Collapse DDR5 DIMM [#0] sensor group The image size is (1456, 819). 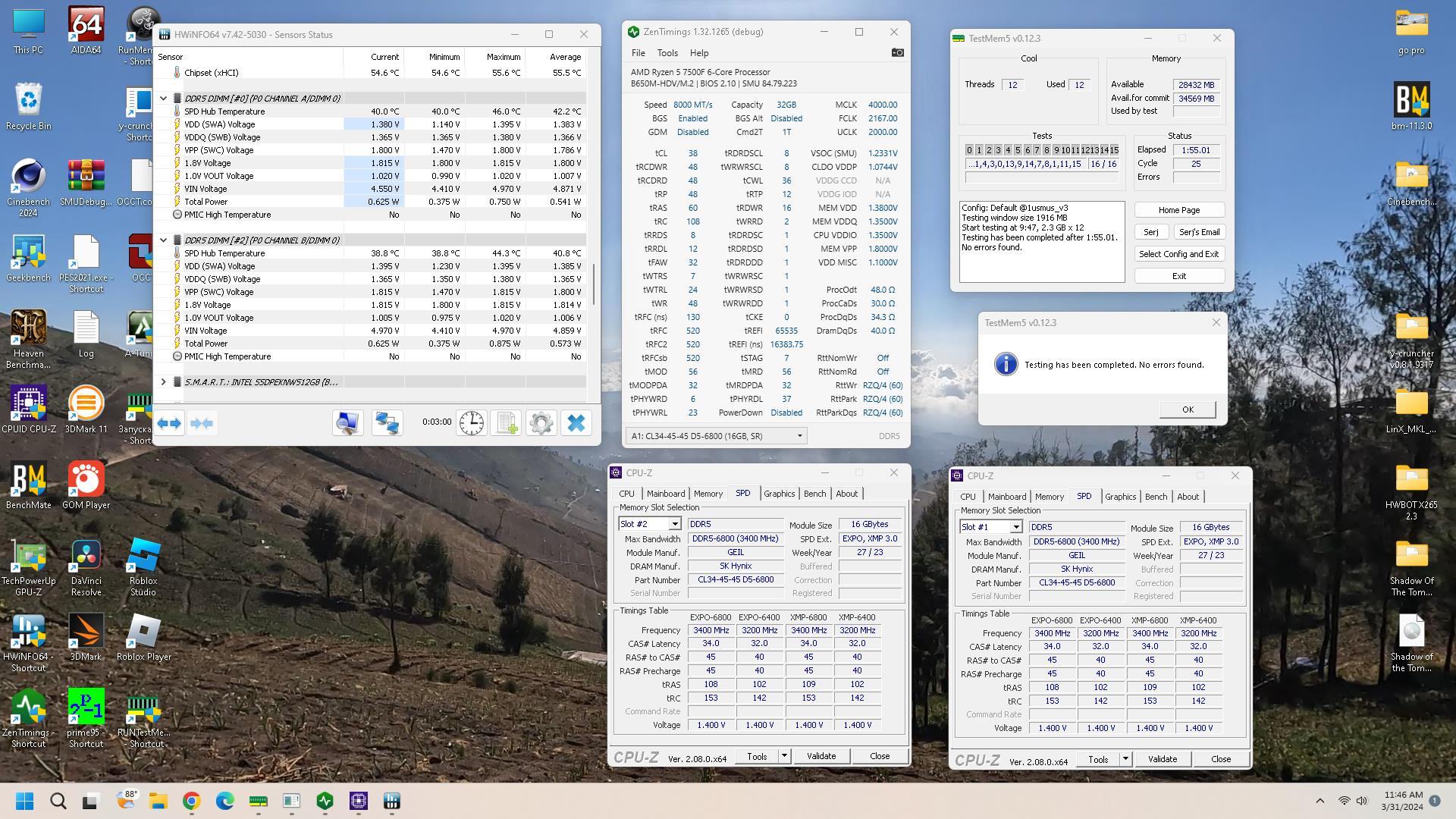click(163, 99)
